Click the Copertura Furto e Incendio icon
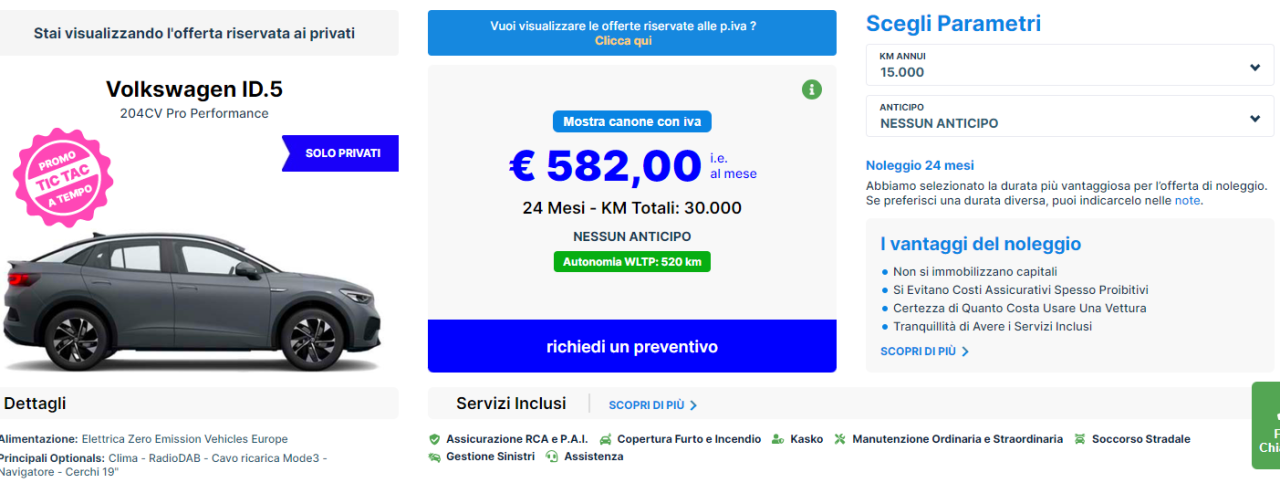The image size is (1280, 483). click(605, 439)
